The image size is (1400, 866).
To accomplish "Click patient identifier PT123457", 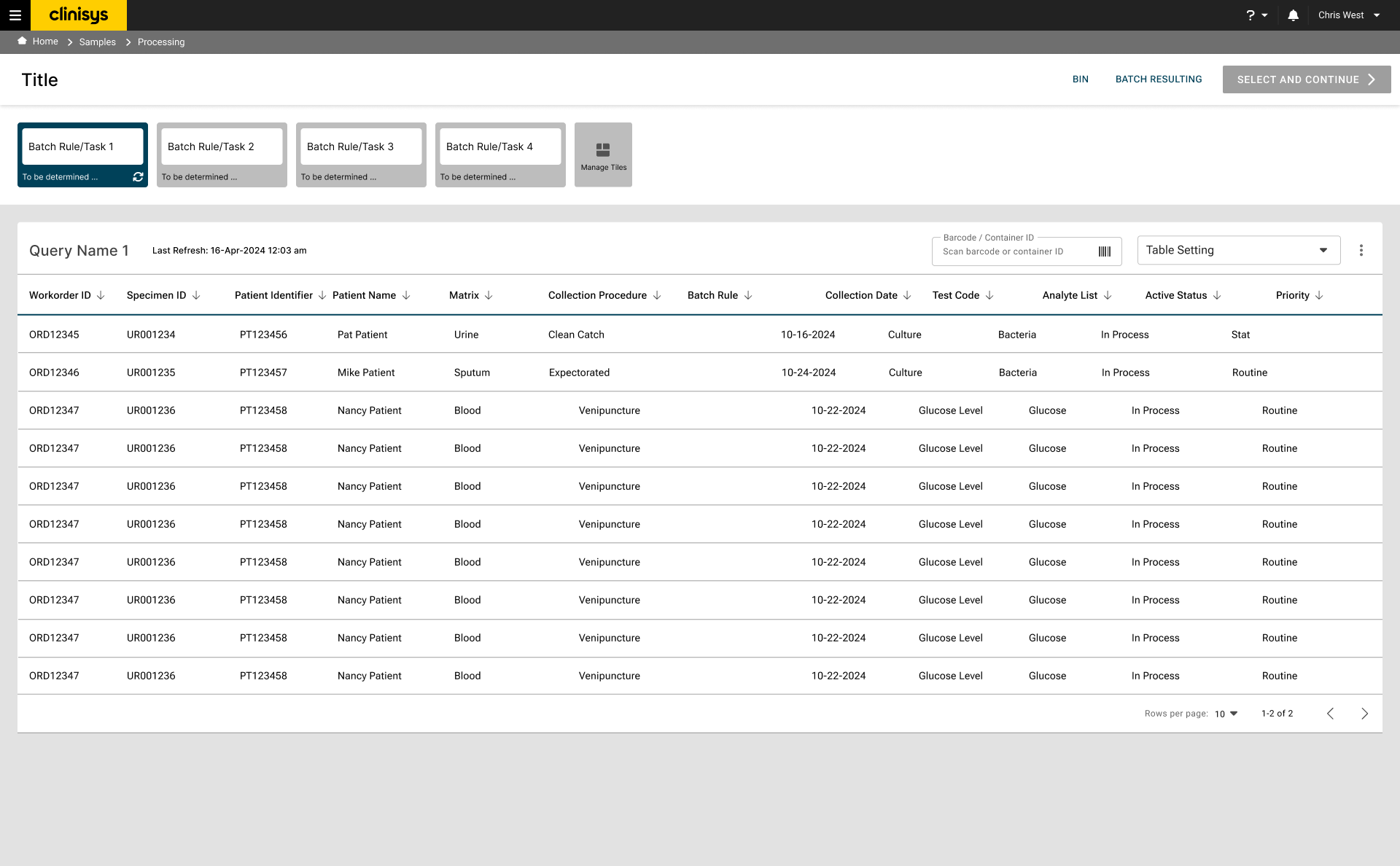I will tap(263, 372).
